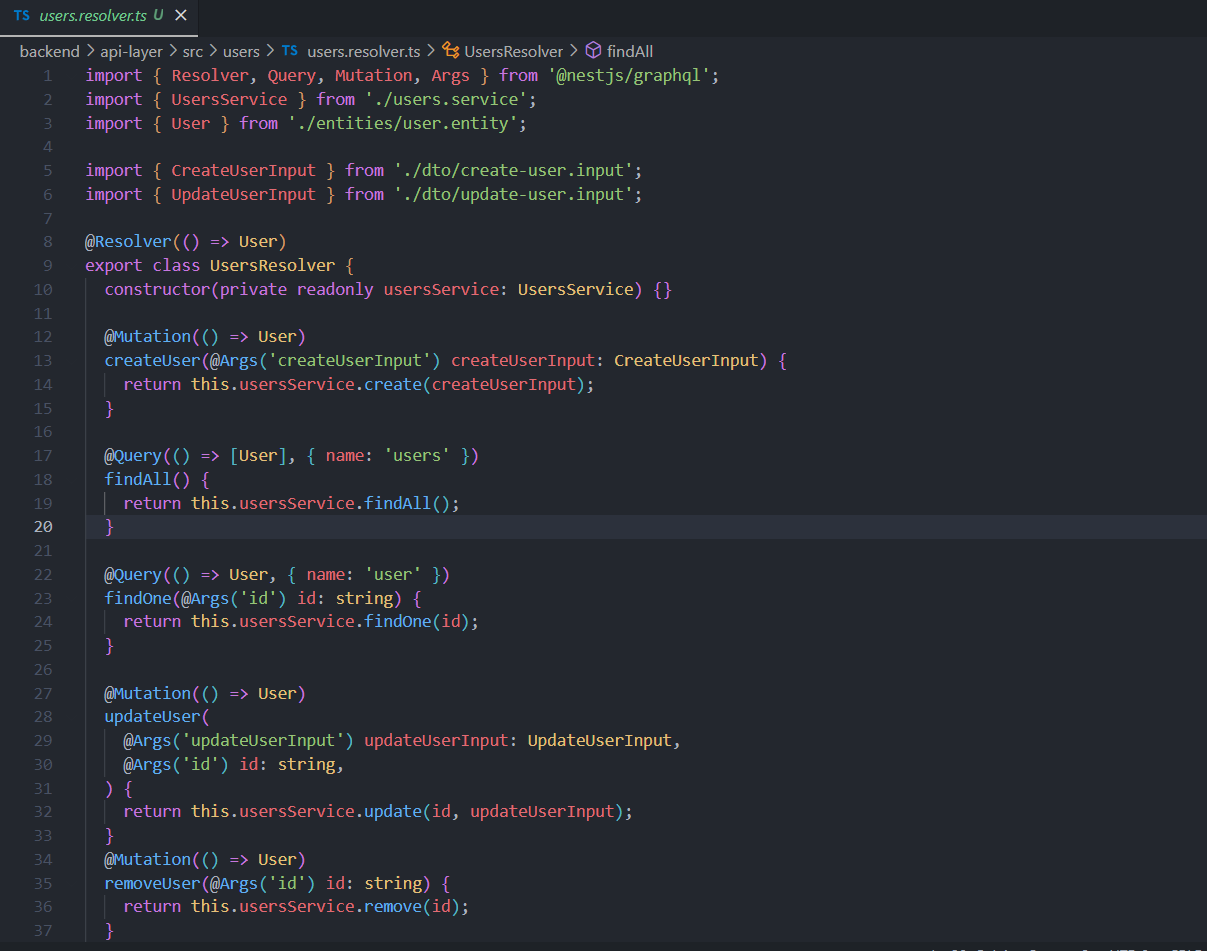The height and width of the screenshot is (951, 1207).
Task: Click the 'user' query name string on line 22
Action: (x=393, y=575)
